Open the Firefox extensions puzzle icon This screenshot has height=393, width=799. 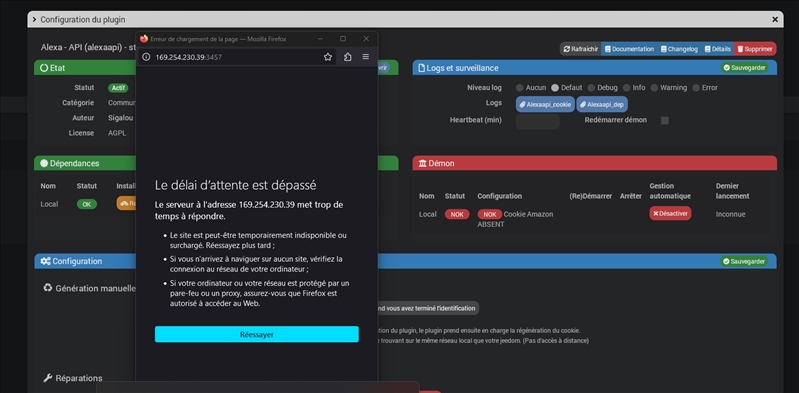pyautogui.click(x=348, y=57)
